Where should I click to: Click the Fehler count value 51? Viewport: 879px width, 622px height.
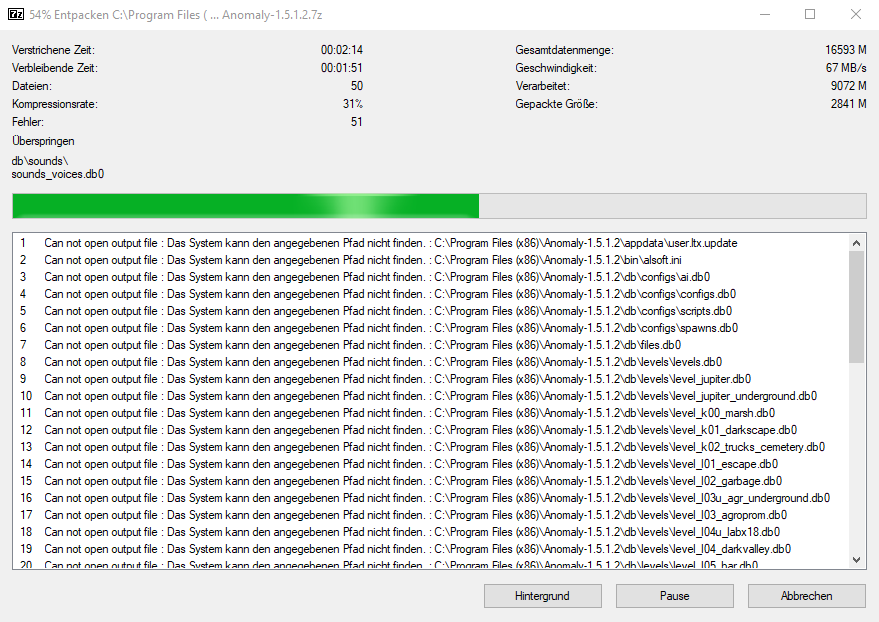tap(357, 122)
